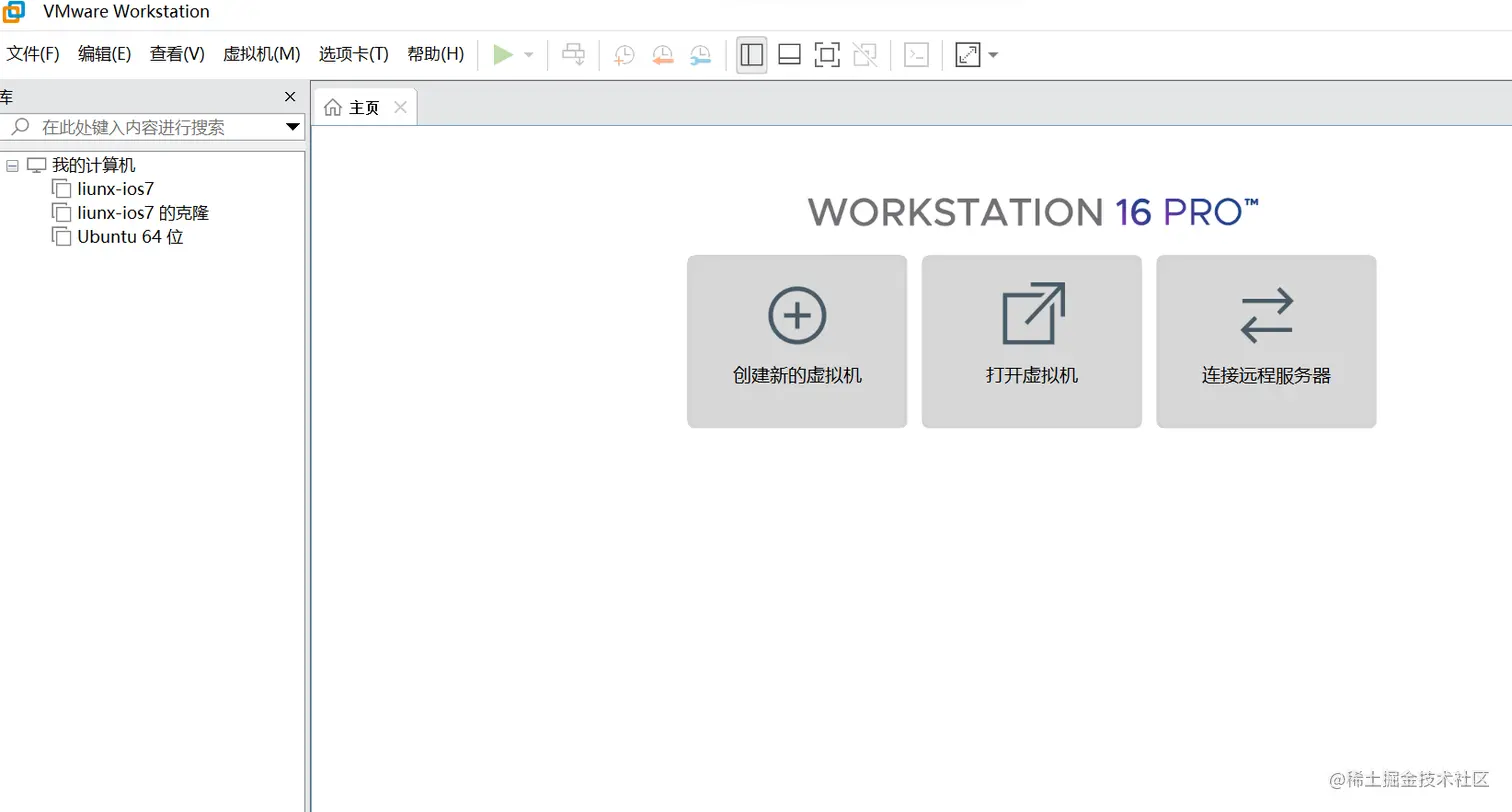Open the 选项卡(T) menu
The width and height of the screenshot is (1512, 812).
(x=354, y=54)
